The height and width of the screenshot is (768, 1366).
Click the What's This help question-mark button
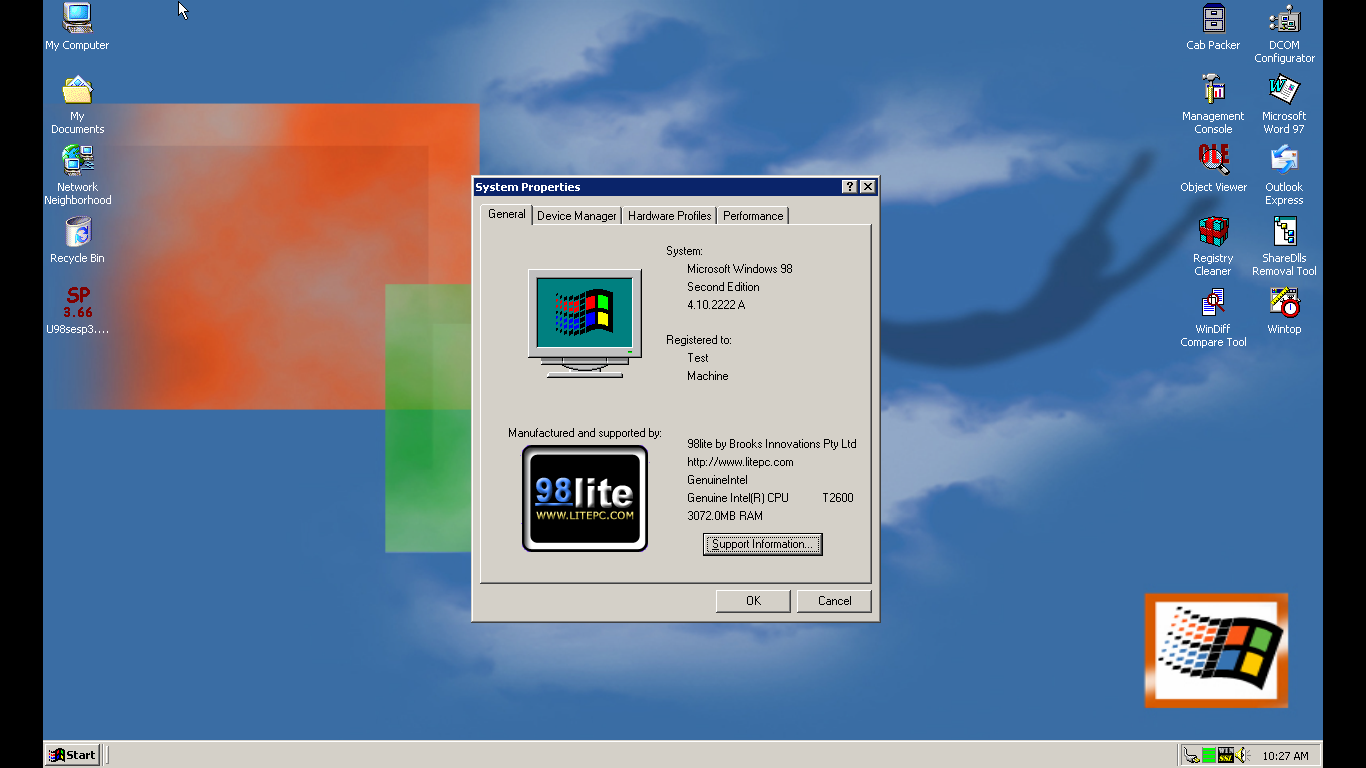tap(850, 187)
